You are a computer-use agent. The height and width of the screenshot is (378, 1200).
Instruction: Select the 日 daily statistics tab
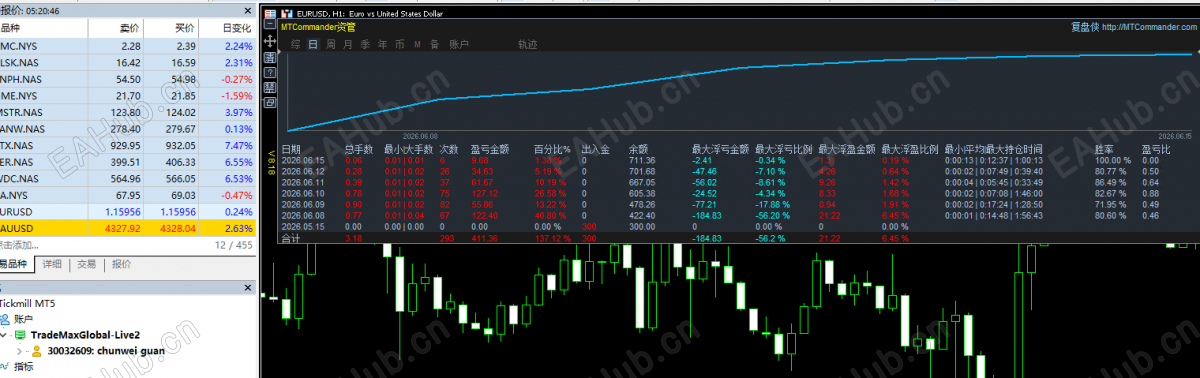pos(313,45)
